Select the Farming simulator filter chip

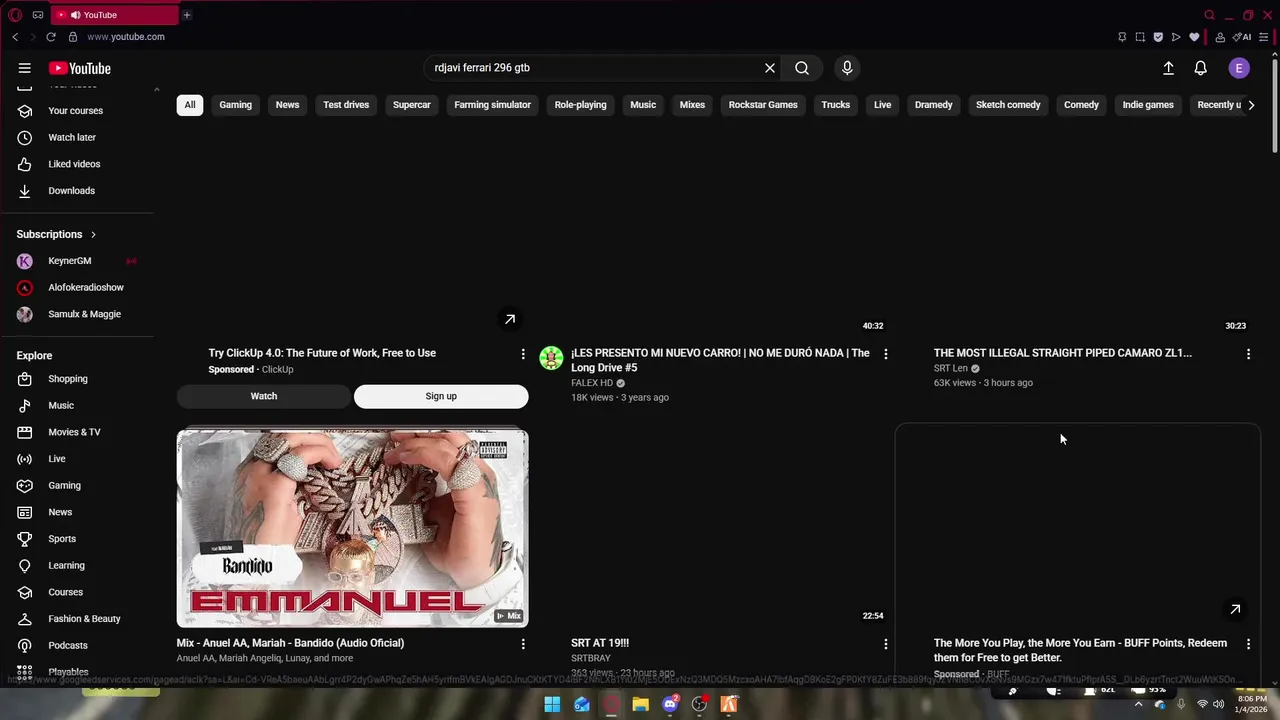click(x=492, y=105)
